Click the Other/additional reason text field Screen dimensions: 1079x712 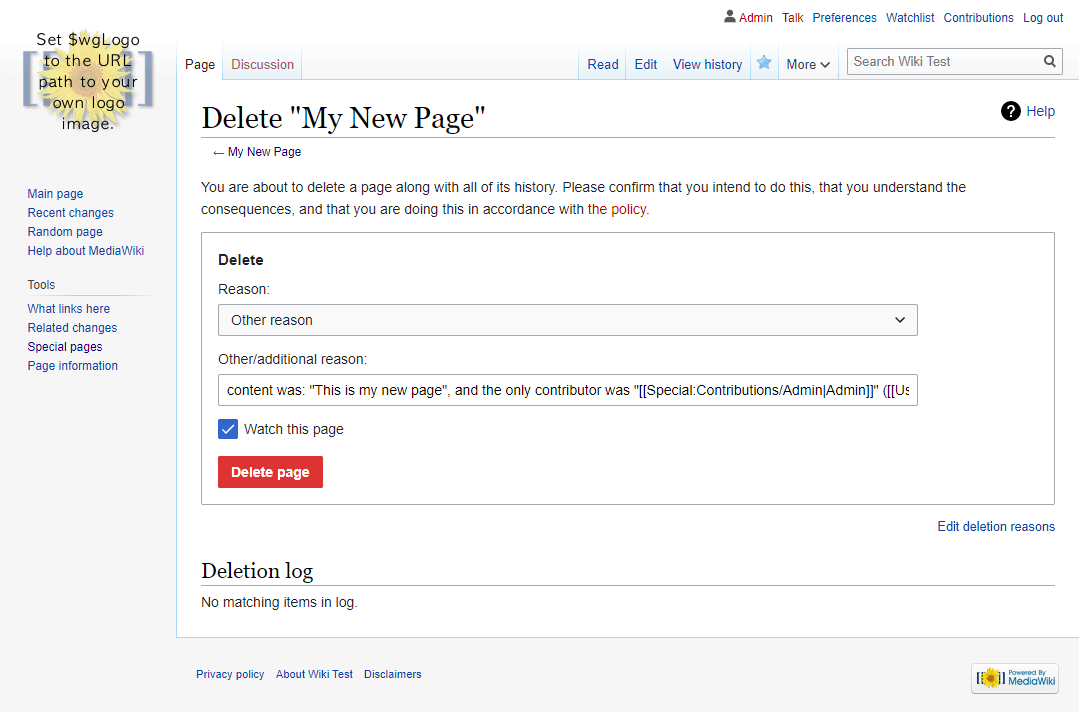point(567,390)
